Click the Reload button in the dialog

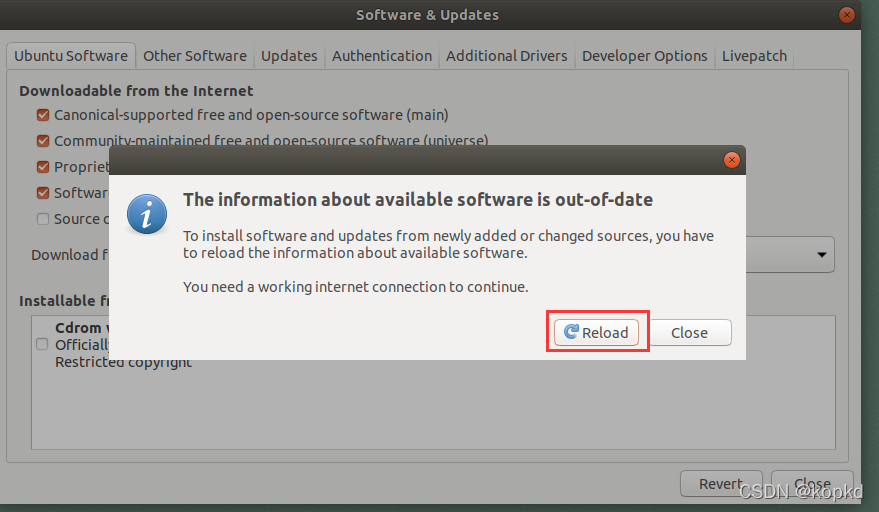pyautogui.click(x=596, y=333)
